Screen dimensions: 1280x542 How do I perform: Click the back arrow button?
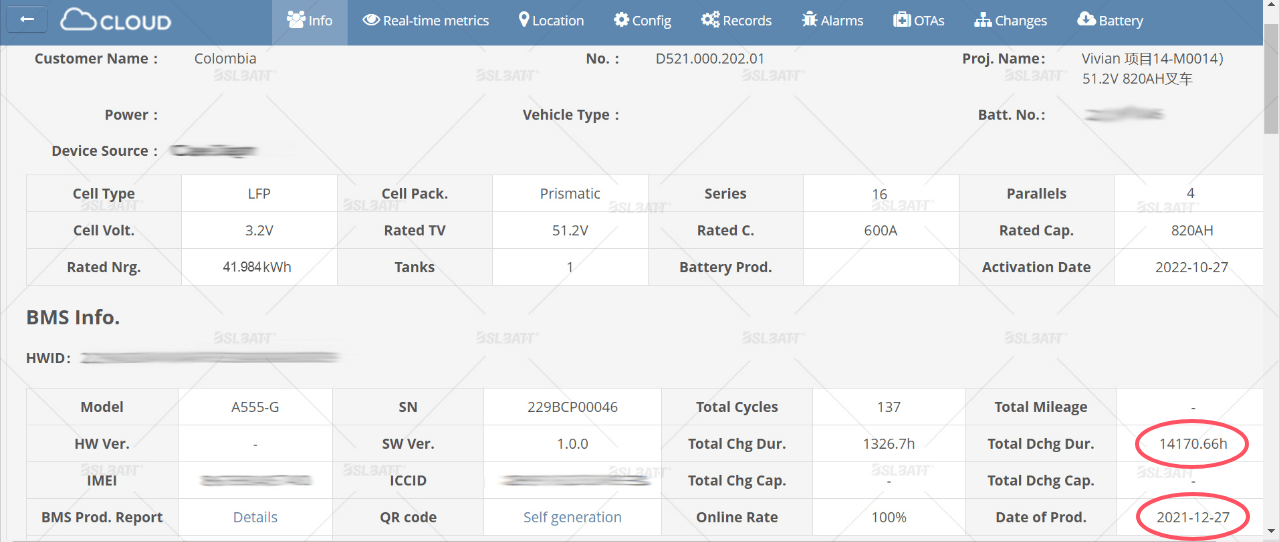click(27, 19)
